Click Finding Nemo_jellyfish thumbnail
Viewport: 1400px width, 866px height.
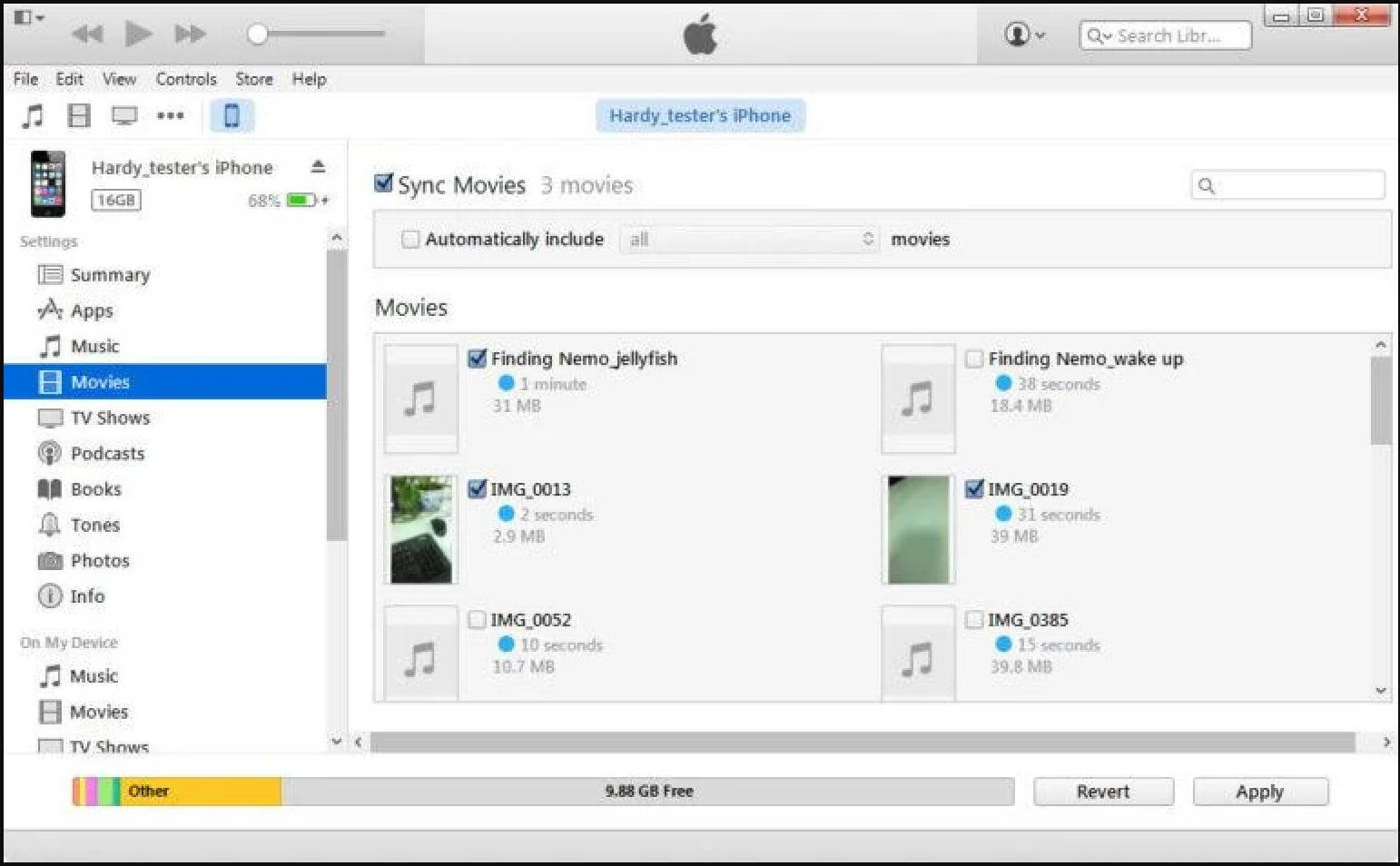click(421, 399)
